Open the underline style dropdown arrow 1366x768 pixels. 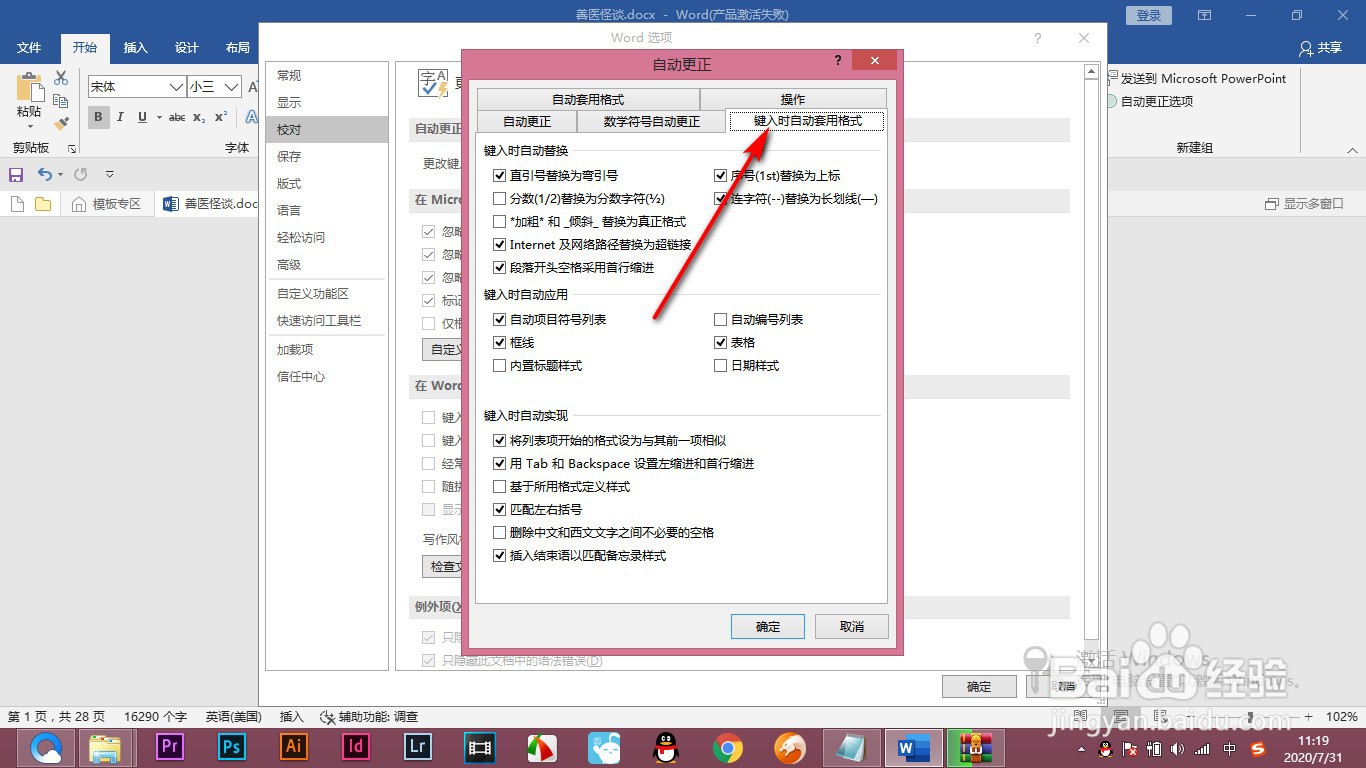[158, 117]
